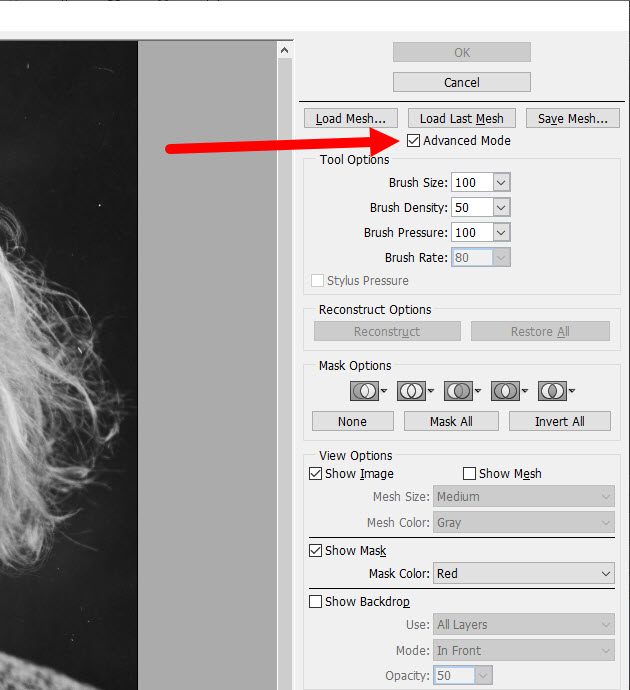Enable the Show Backdrop checkbox

tap(315, 602)
